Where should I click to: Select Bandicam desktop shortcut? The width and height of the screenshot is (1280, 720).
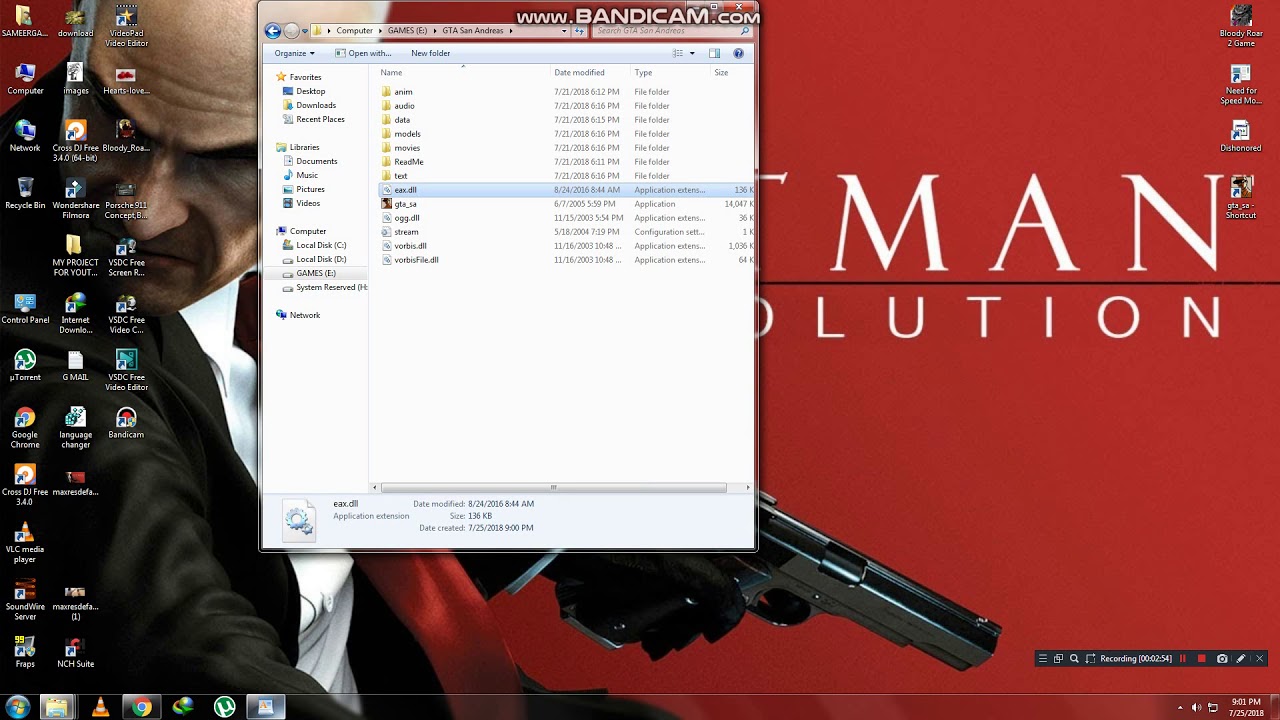tap(126, 423)
